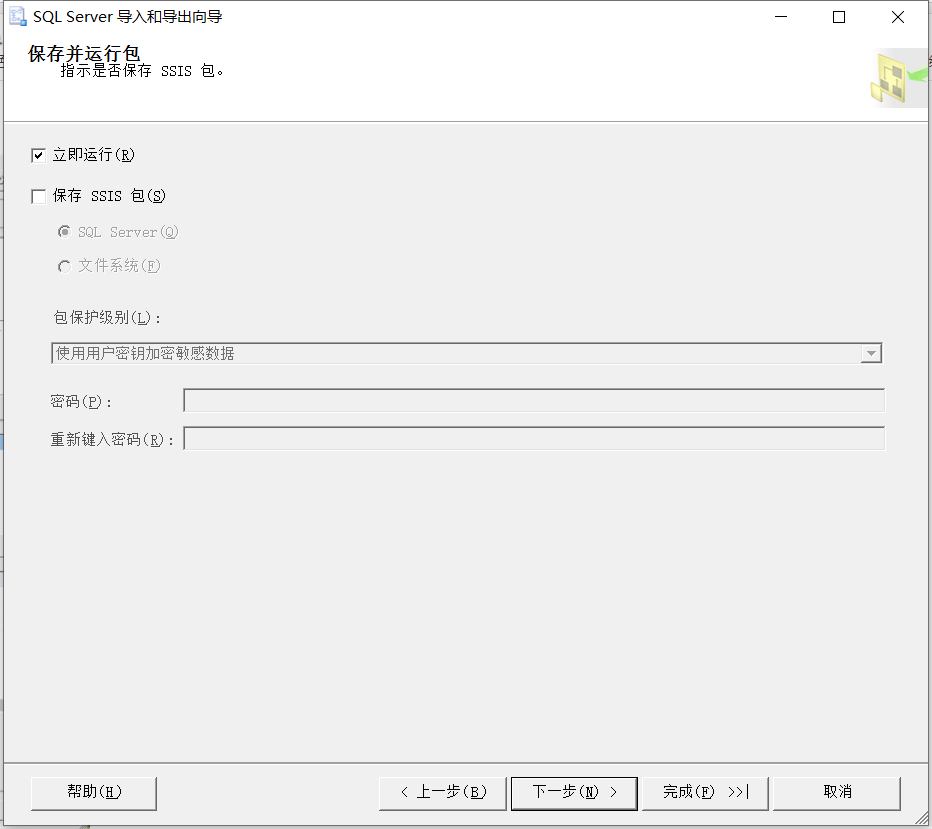Click the 上一步 button

442,792
